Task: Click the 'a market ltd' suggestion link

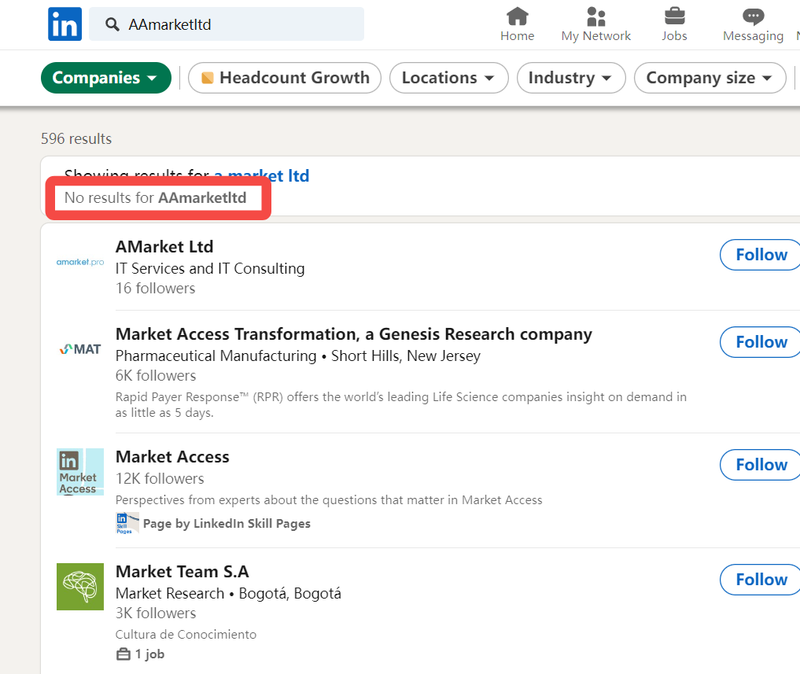Action: (x=262, y=176)
